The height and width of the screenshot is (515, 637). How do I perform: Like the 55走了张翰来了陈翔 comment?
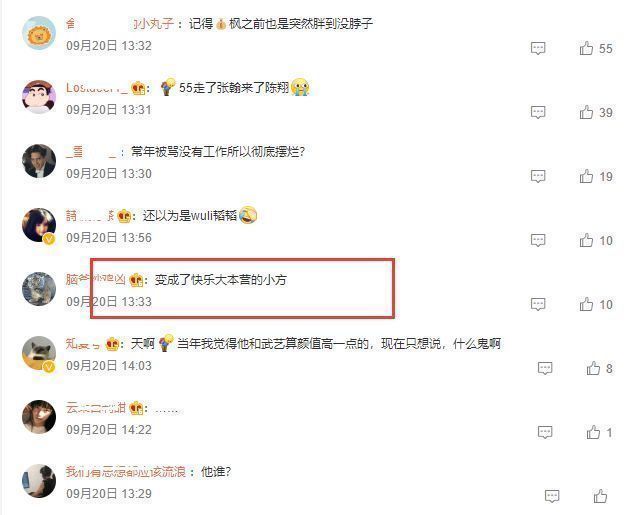tap(586, 112)
